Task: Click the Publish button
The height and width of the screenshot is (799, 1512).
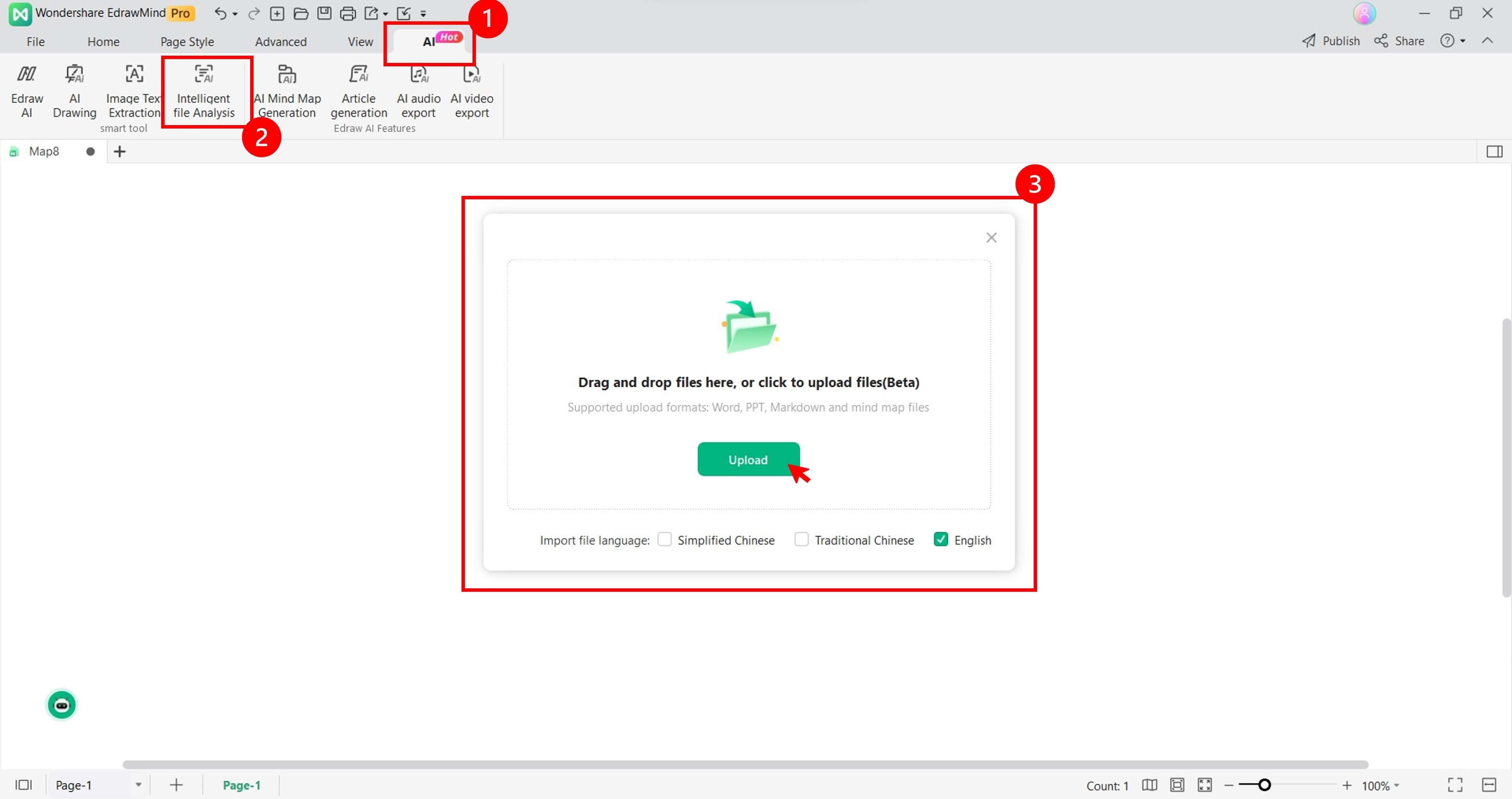Action: click(x=1331, y=41)
